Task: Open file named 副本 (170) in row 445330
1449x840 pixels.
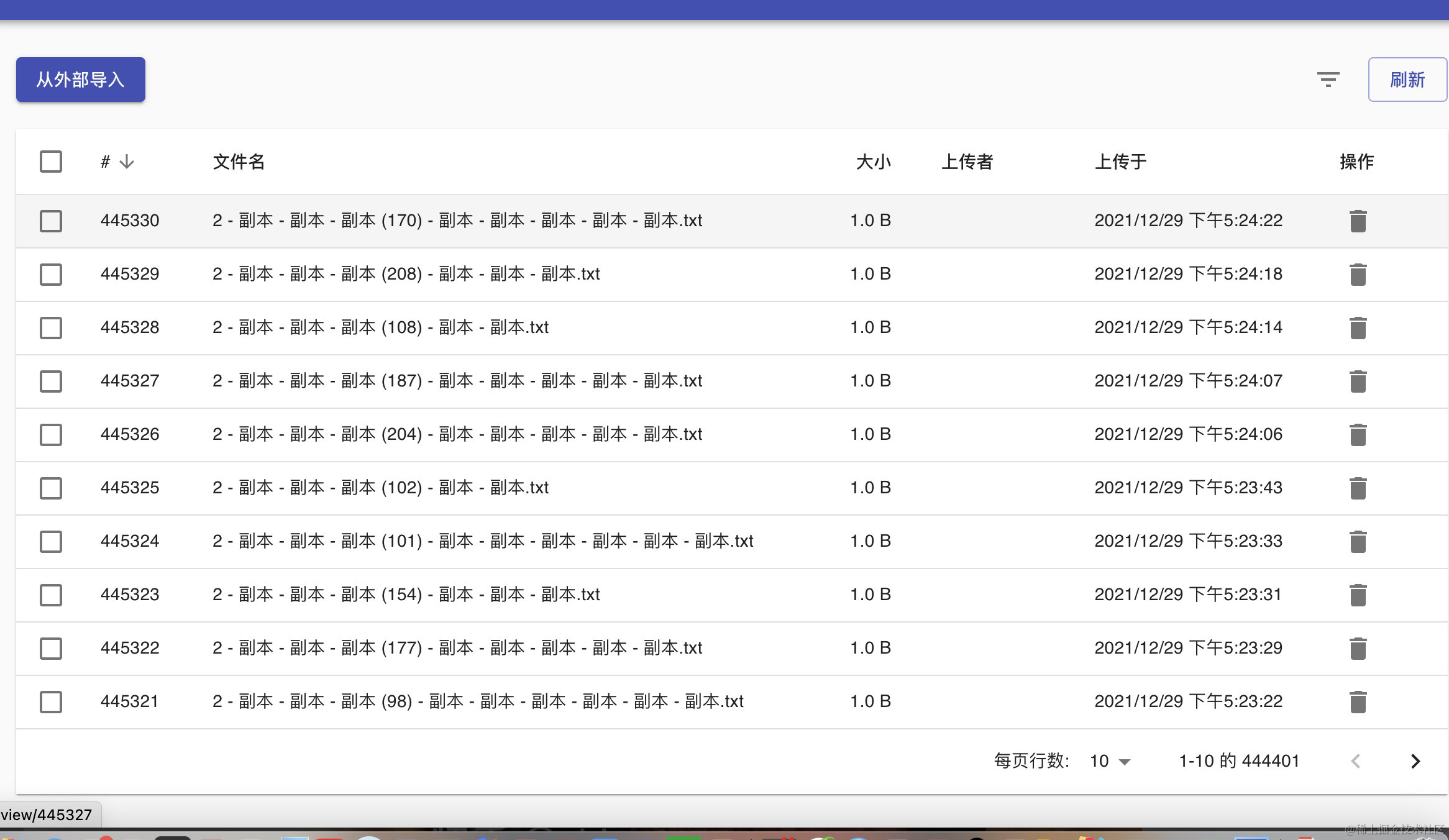Action: [x=457, y=221]
